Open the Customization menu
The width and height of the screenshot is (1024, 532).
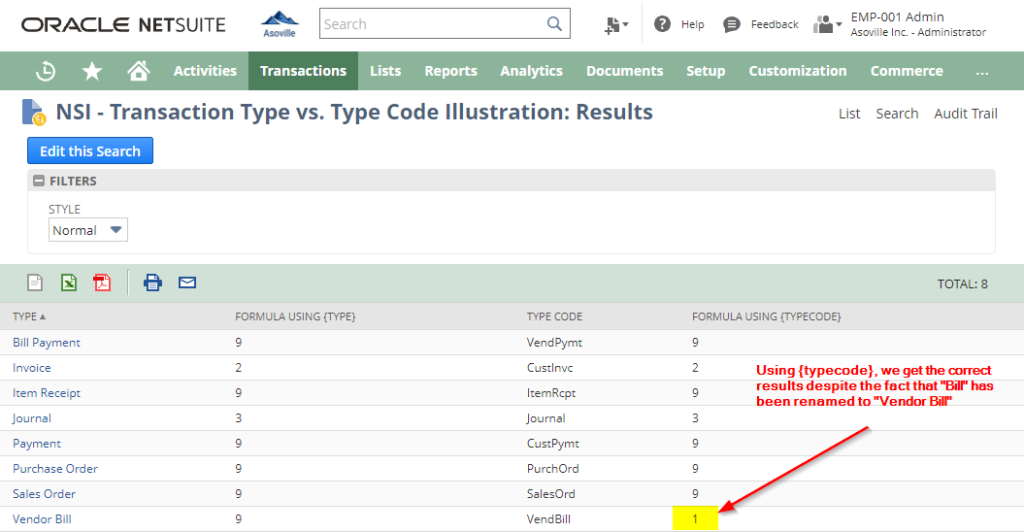[797, 70]
